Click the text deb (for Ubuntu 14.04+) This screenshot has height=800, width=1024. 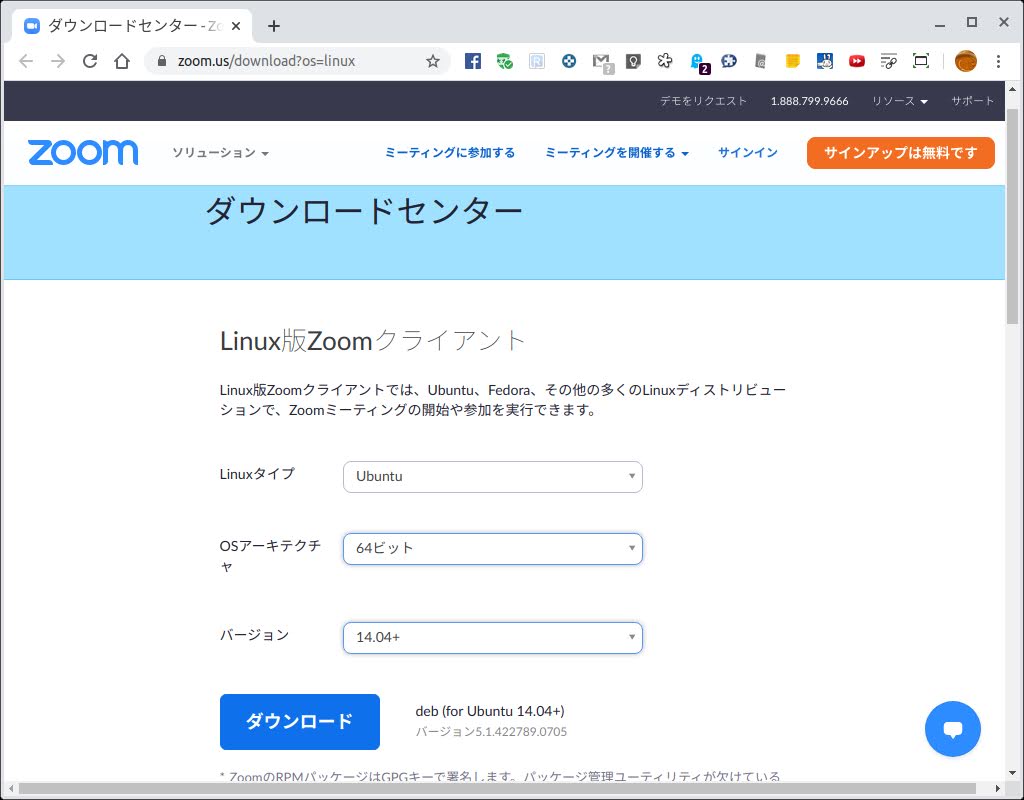click(x=490, y=711)
